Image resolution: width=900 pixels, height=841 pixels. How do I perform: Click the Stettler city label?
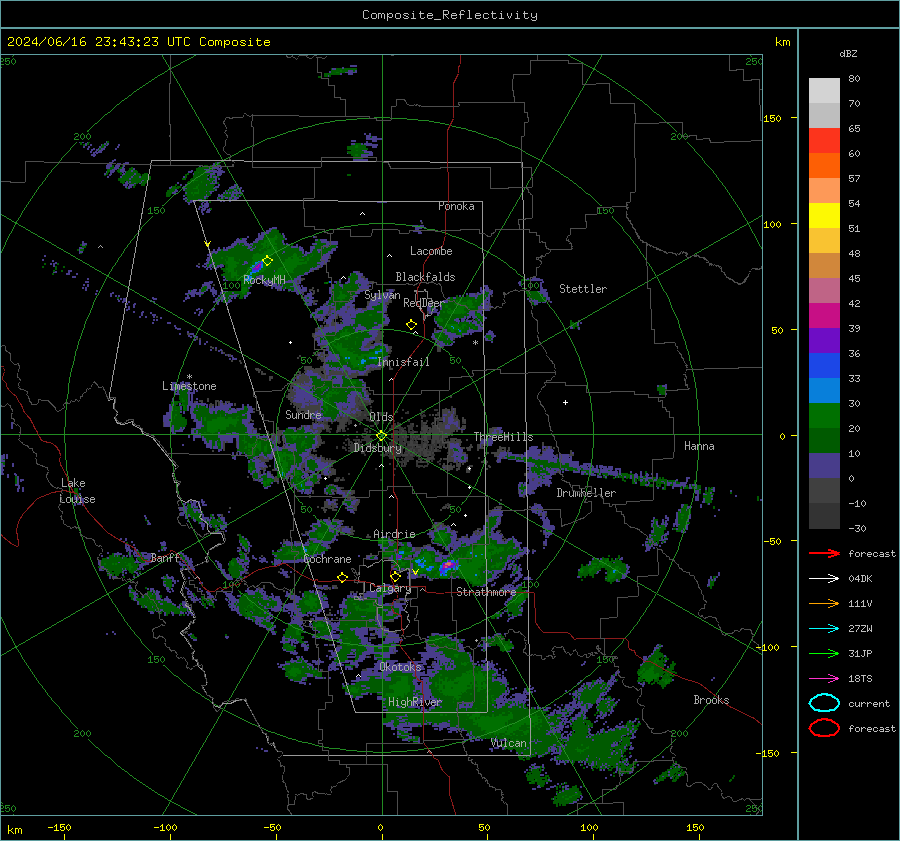click(583, 289)
